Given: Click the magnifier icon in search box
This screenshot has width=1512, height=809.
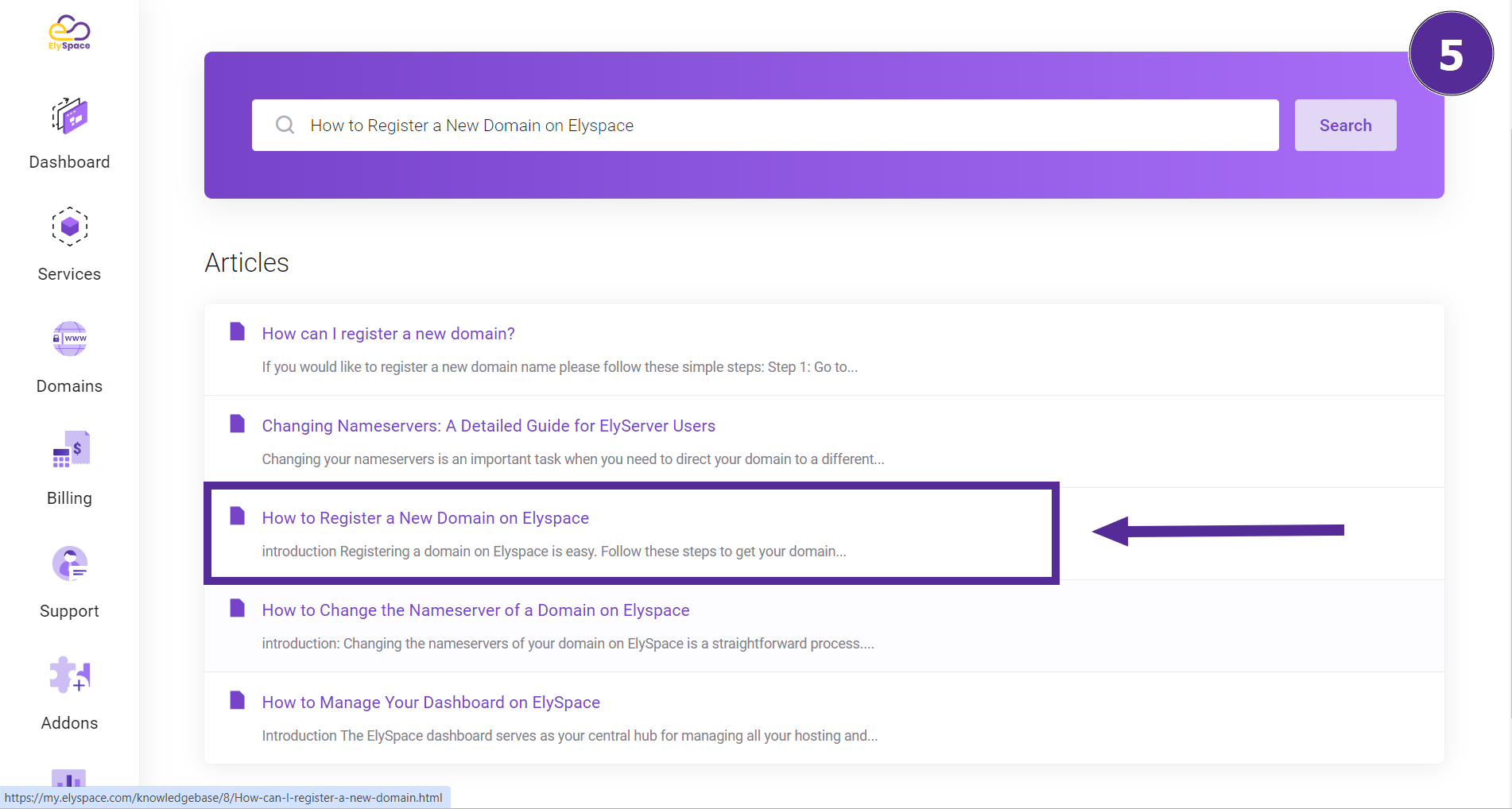Looking at the screenshot, I should (x=285, y=125).
